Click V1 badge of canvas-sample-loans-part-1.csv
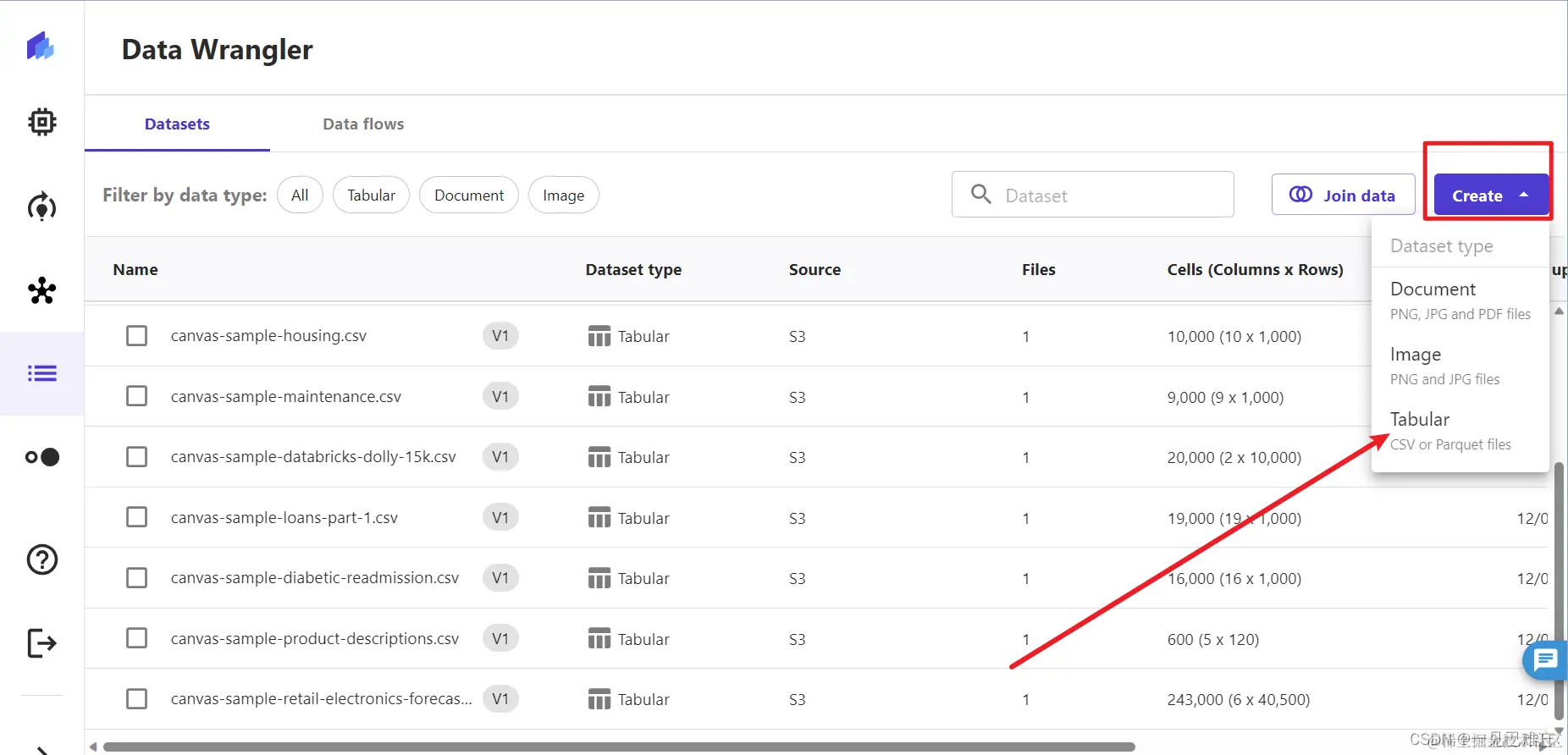1568x755 pixels. point(500,517)
